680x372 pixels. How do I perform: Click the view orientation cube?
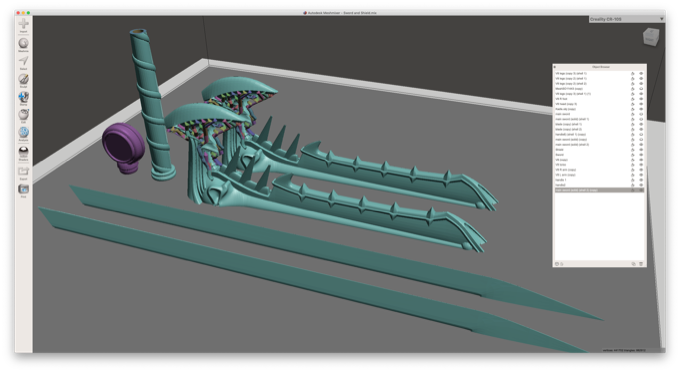tap(650, 37)
